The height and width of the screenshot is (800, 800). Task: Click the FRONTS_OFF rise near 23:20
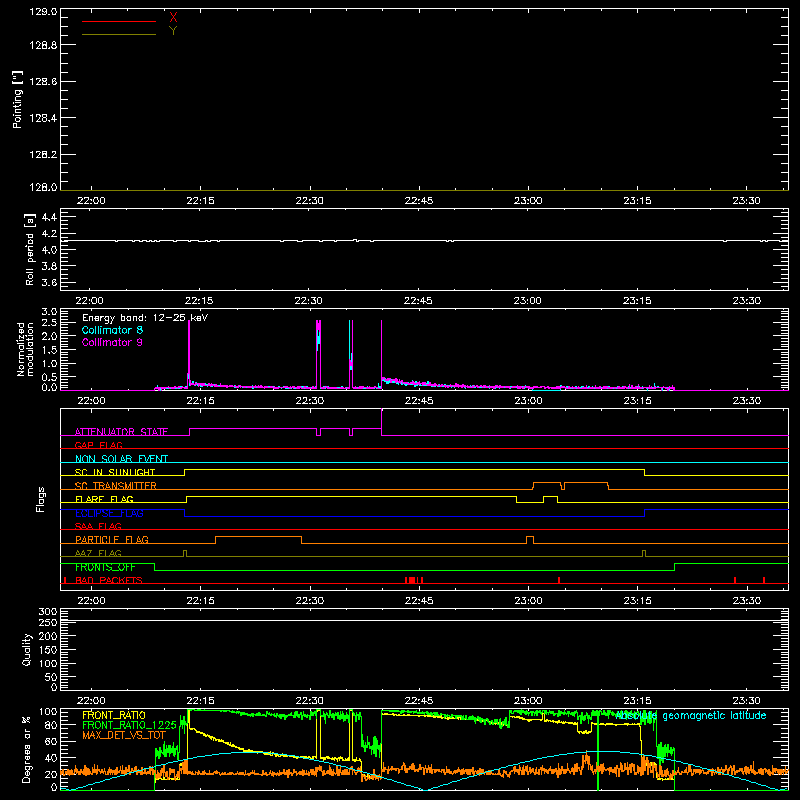(x=674, y=567)
